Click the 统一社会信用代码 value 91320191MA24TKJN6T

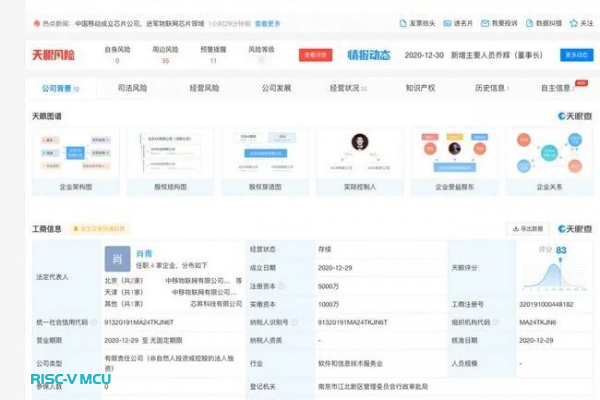coord(139,322)
